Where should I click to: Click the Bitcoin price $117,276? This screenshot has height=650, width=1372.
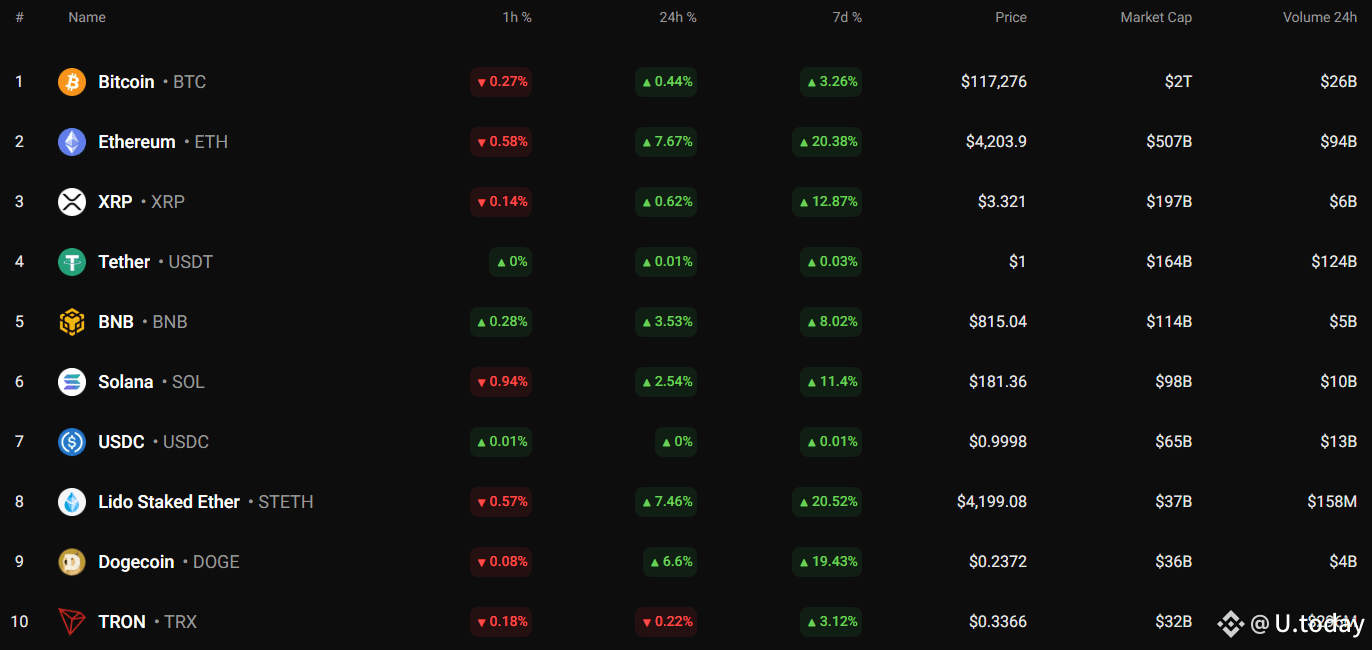[x=994, y=82]
